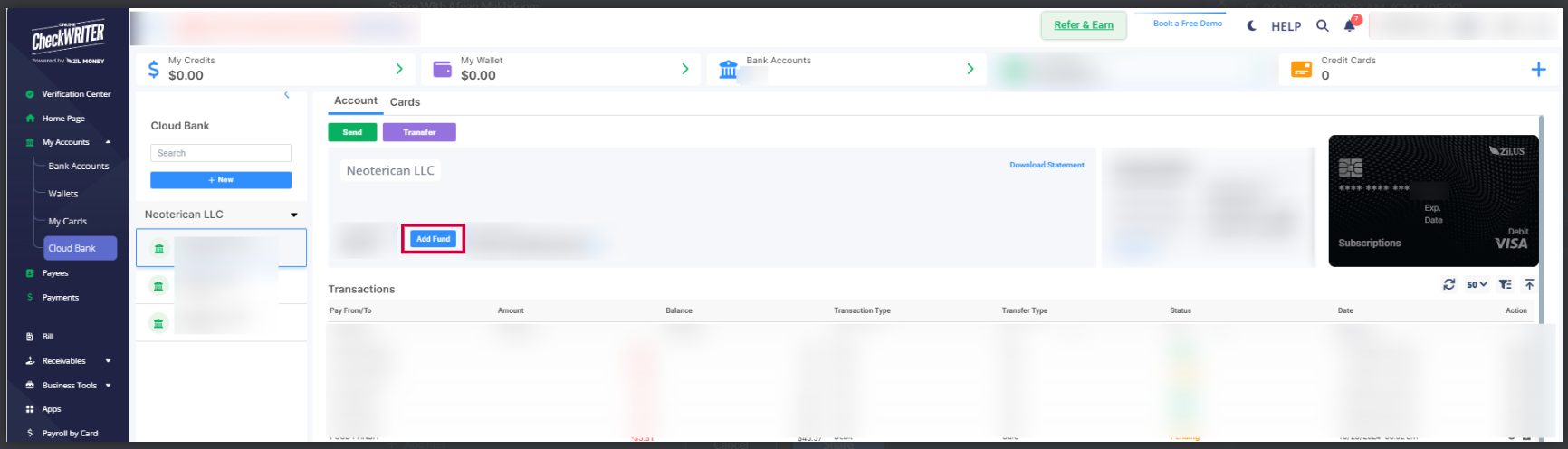This screenshot has width=1568, height=449.
Task: Open Bill in sidebar
Action: (x=48, y=337)
